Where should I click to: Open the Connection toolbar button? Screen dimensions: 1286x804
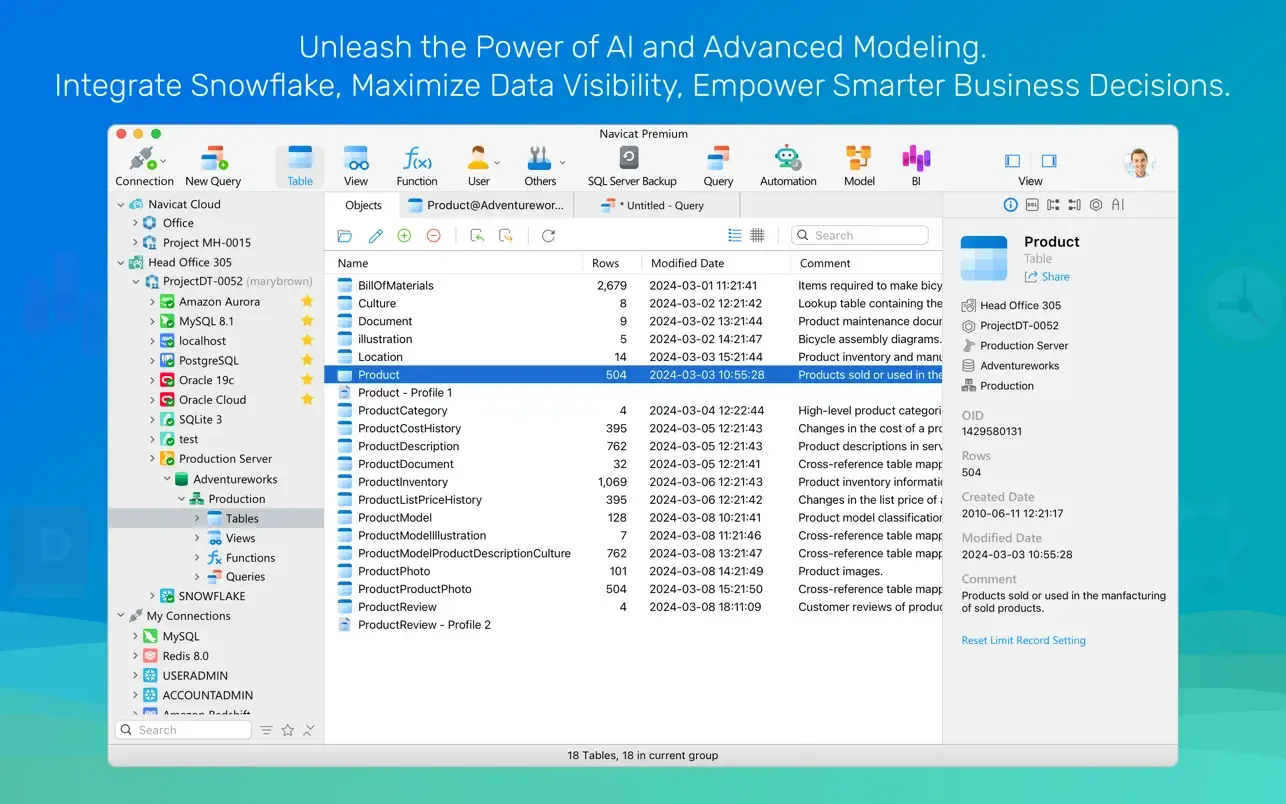(144, 167)
